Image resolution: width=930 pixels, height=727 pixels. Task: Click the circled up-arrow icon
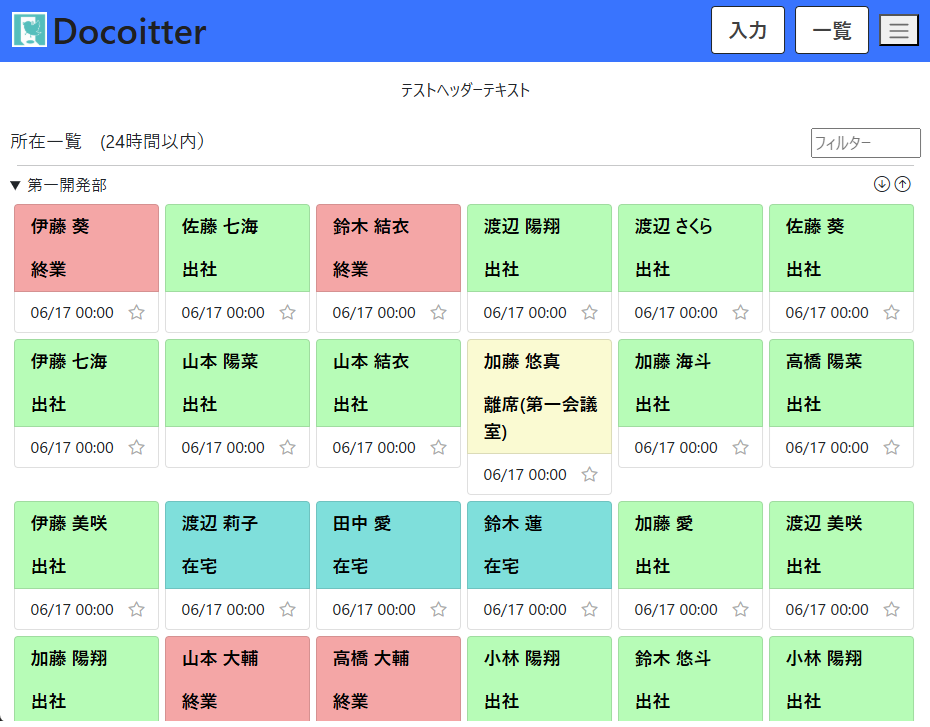coord(902,184)
